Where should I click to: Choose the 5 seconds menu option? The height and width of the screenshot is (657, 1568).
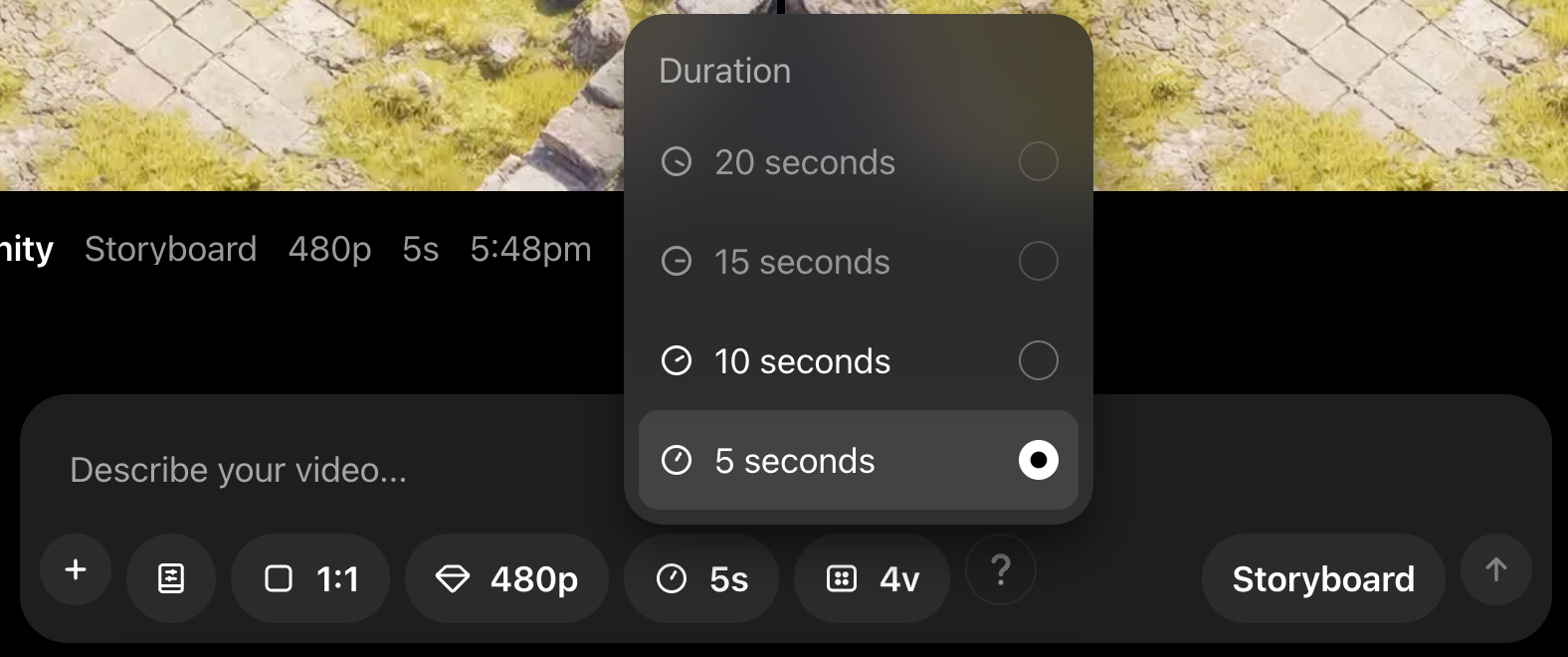[x=794, y=461]
